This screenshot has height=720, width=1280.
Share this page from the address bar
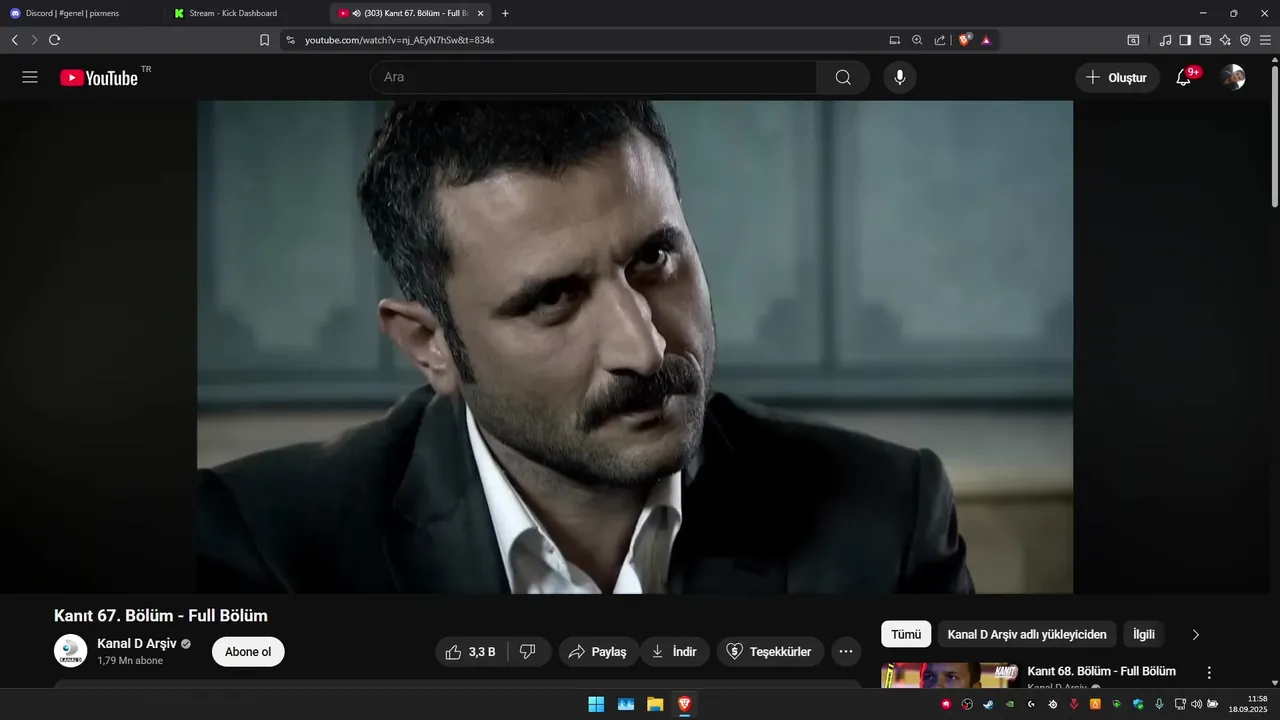(x=940, y=40)
